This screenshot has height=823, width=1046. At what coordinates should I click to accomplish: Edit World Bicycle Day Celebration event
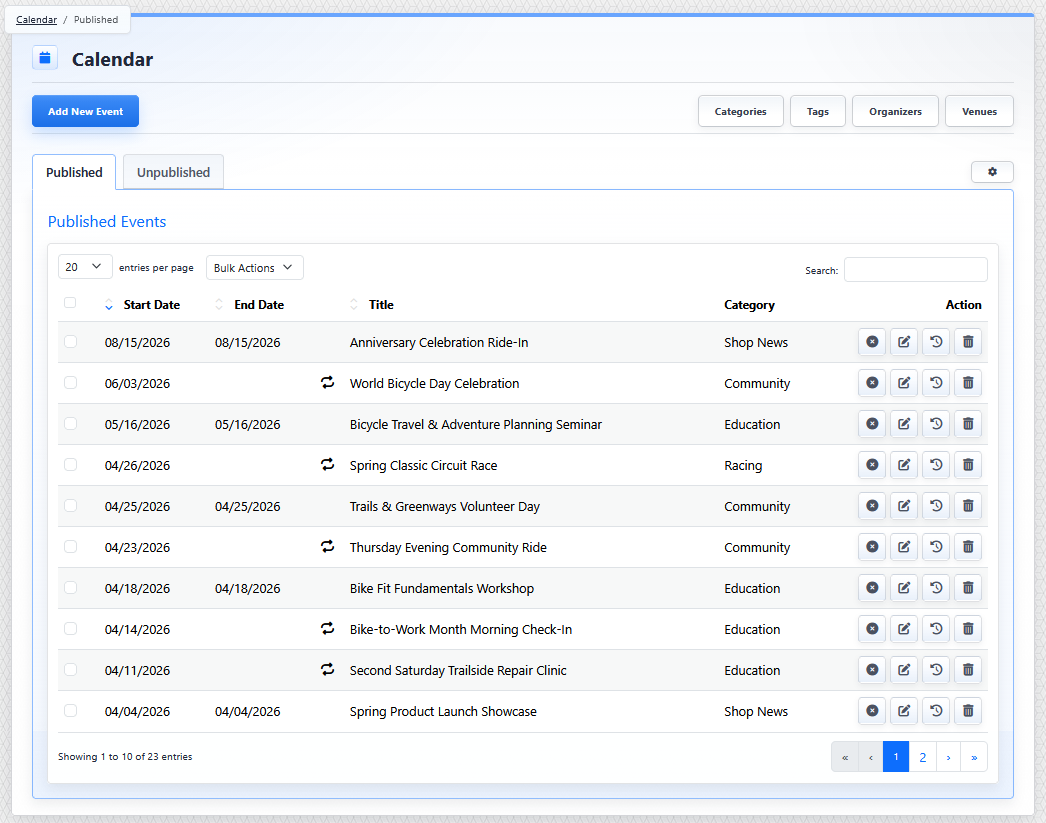click(904, 383)
